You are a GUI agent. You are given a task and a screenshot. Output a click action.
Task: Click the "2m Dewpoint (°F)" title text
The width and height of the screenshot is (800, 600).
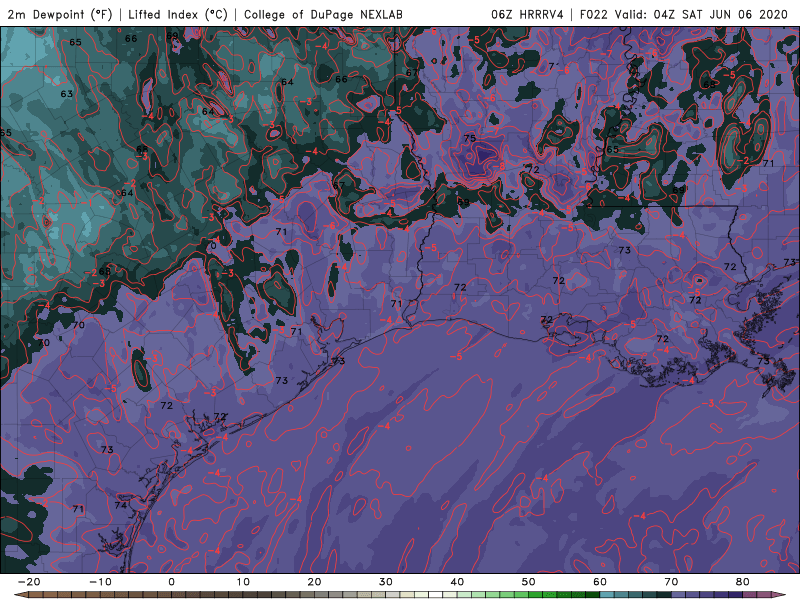59,14
